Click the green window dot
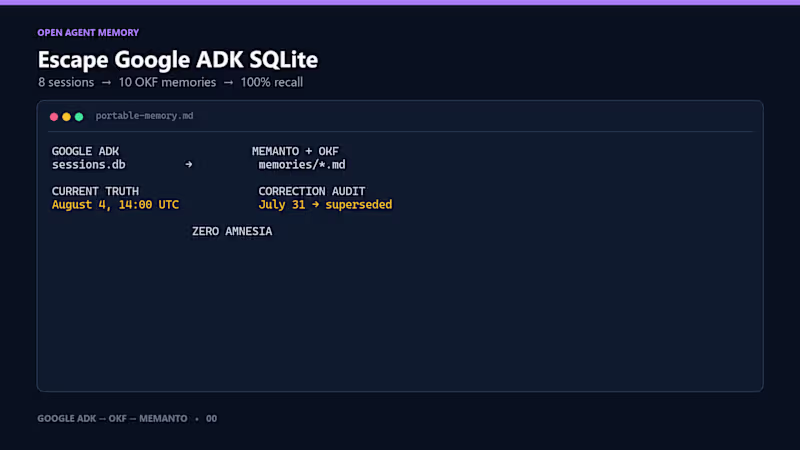The width and height of the screenshot is (800, 450). point(79,117)
